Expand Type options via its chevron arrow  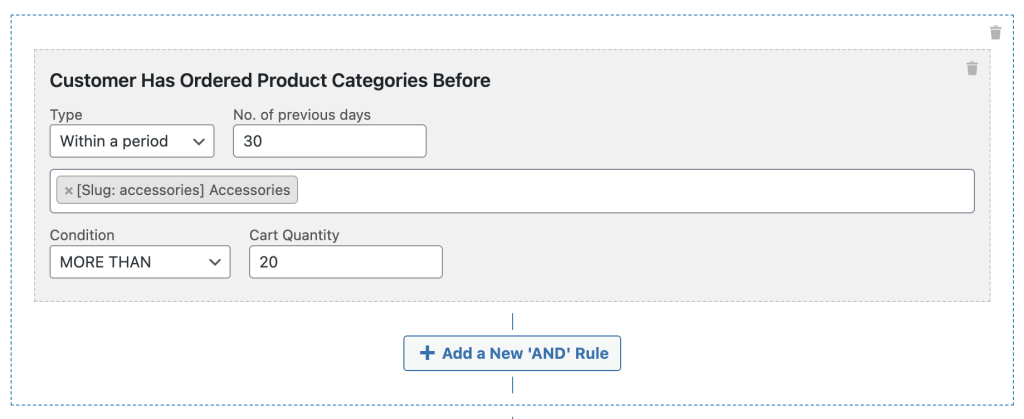pyautogui.click(x=199, y=142)
